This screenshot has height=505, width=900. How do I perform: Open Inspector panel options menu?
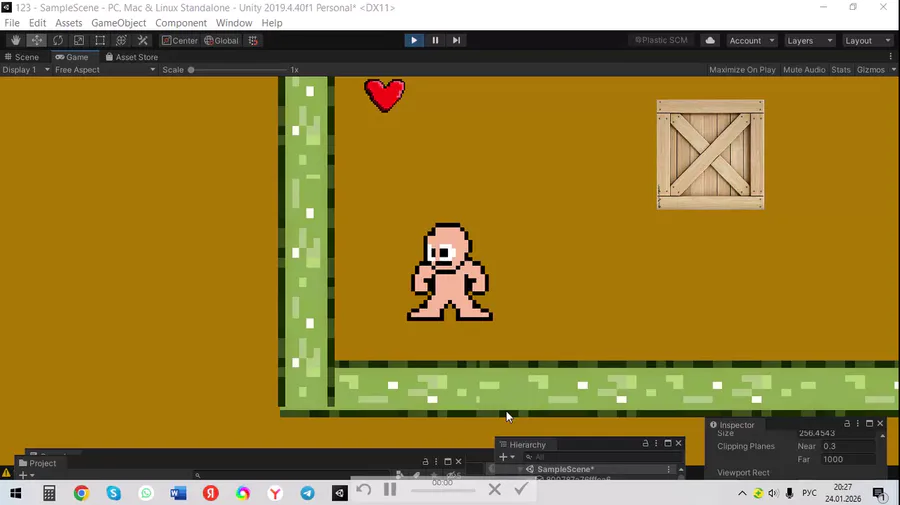858,424
